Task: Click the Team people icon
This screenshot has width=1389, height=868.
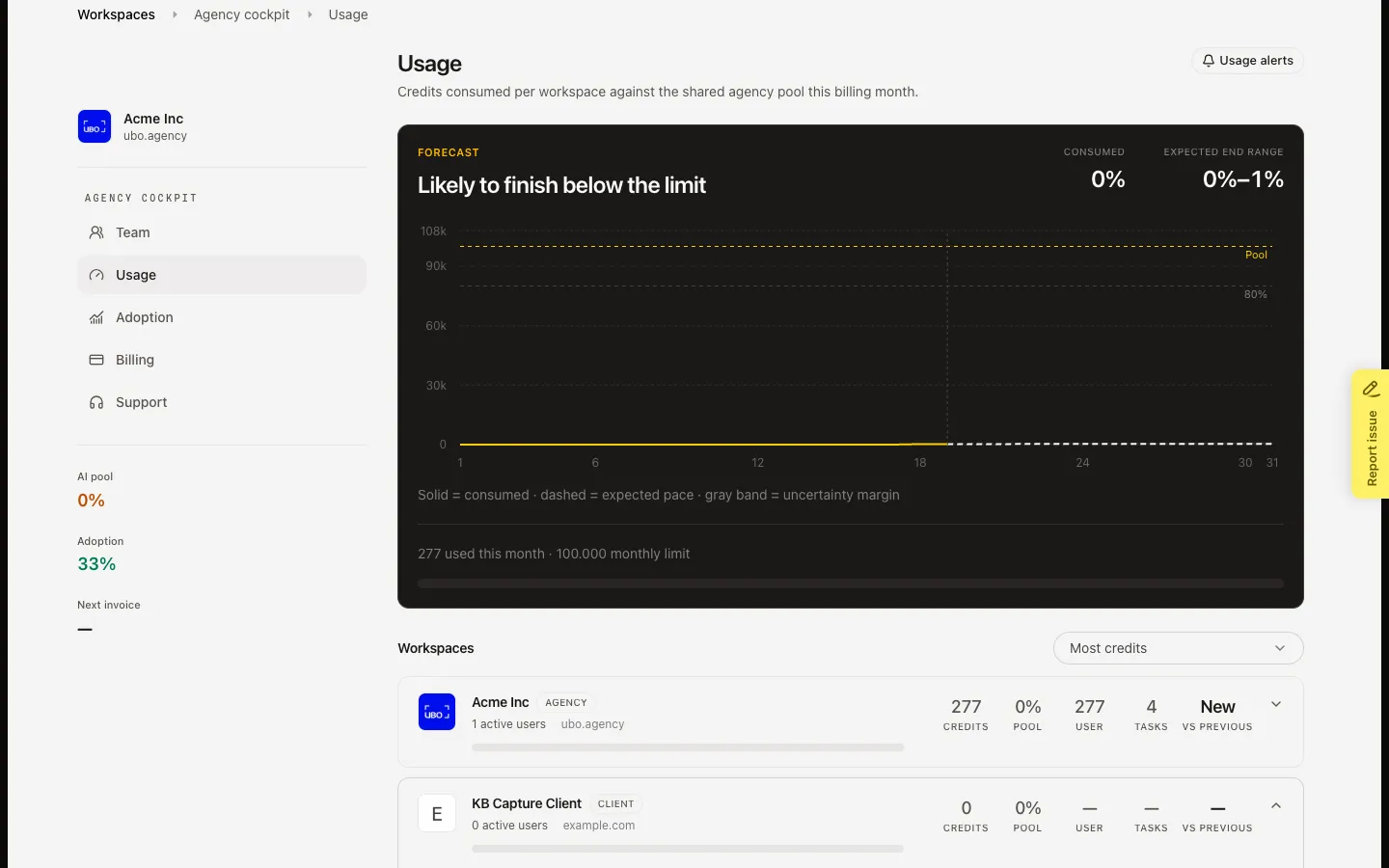Action: pos(96,232)
